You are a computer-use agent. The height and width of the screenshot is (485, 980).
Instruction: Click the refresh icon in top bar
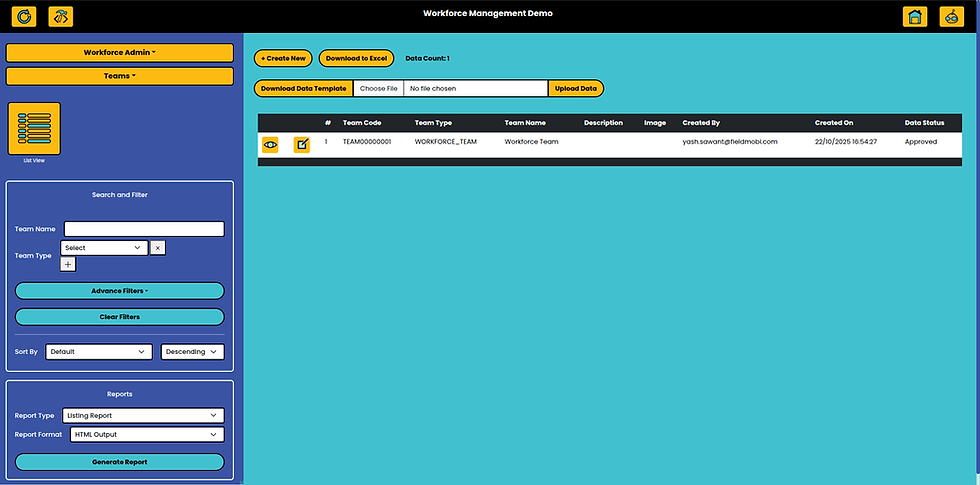[x=24, y=16]
